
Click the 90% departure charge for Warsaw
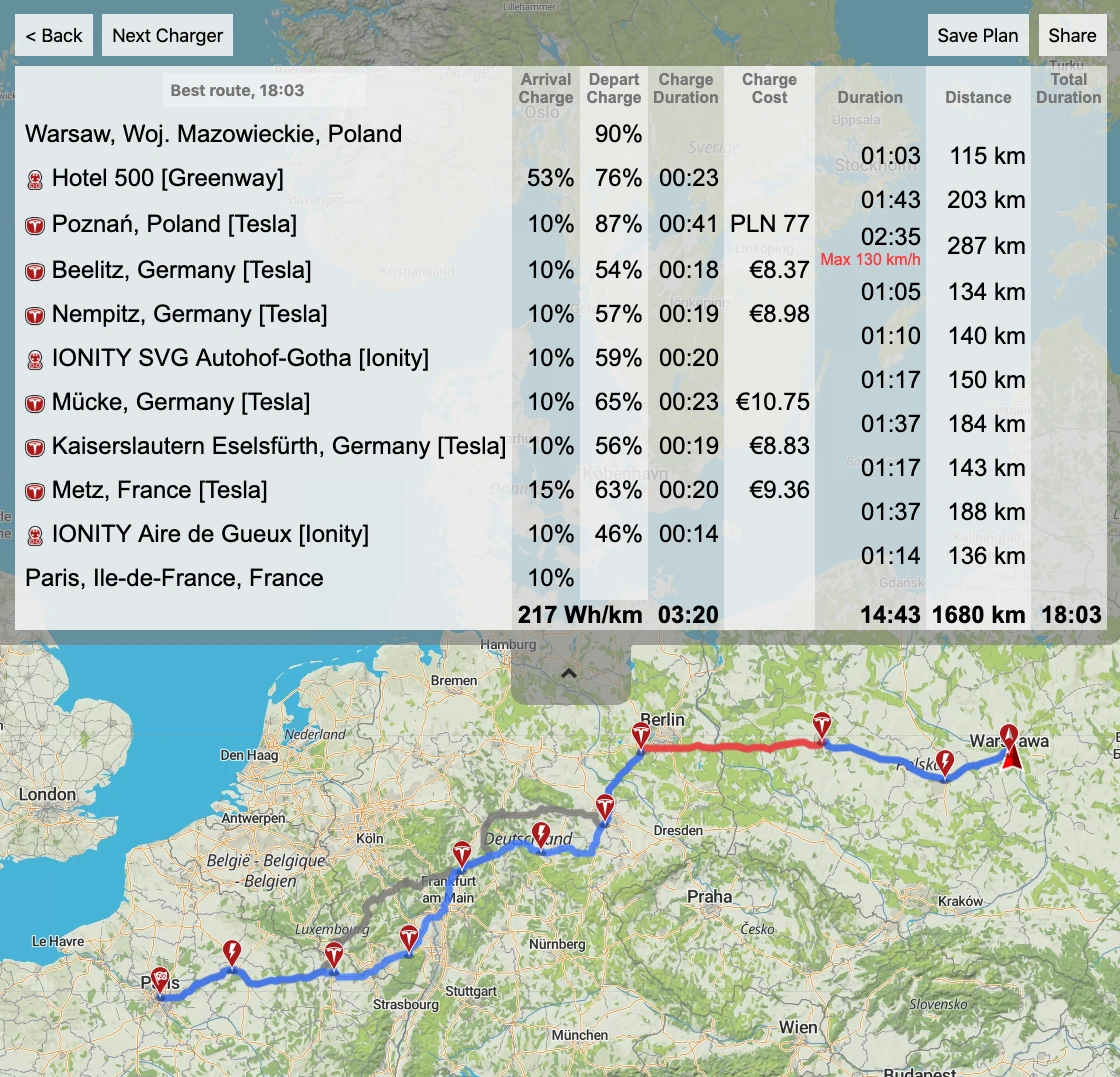(619, 134)
